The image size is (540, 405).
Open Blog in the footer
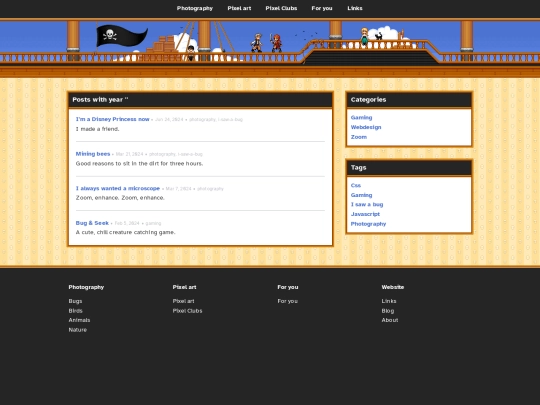point(387,311)
